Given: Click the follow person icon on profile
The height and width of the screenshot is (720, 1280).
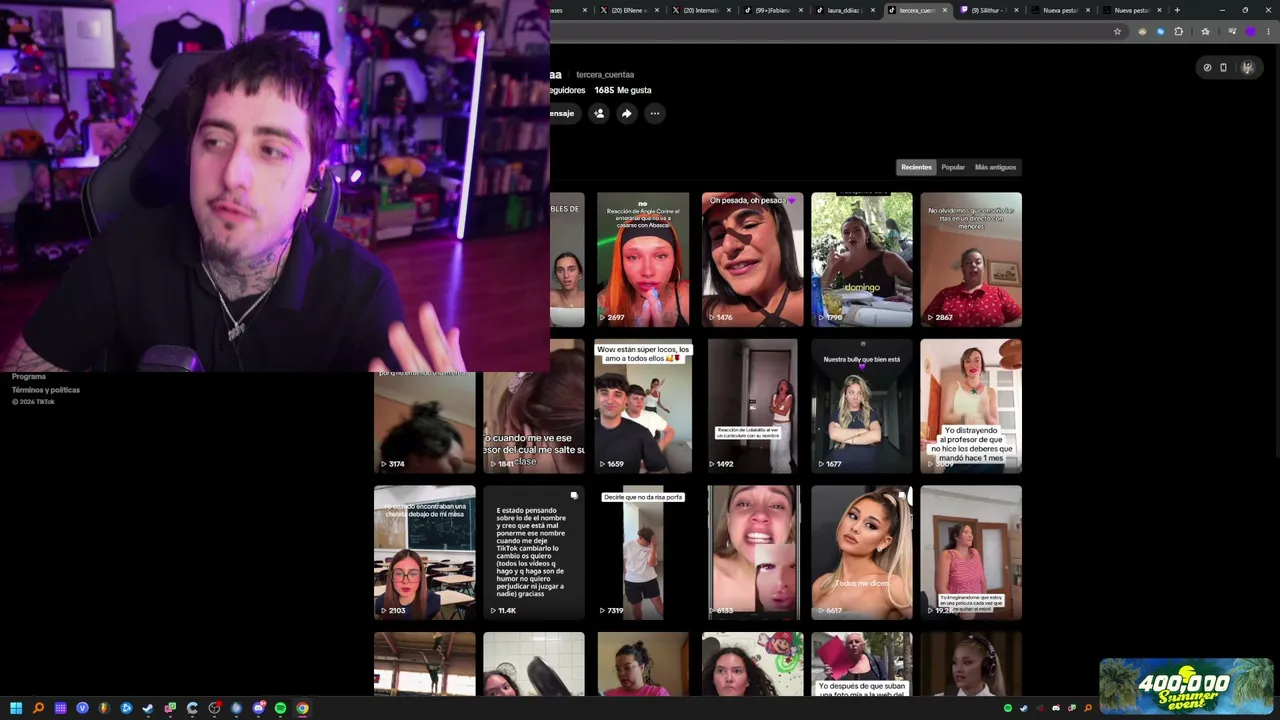Looking at the screenshot, I should [599, 113].
